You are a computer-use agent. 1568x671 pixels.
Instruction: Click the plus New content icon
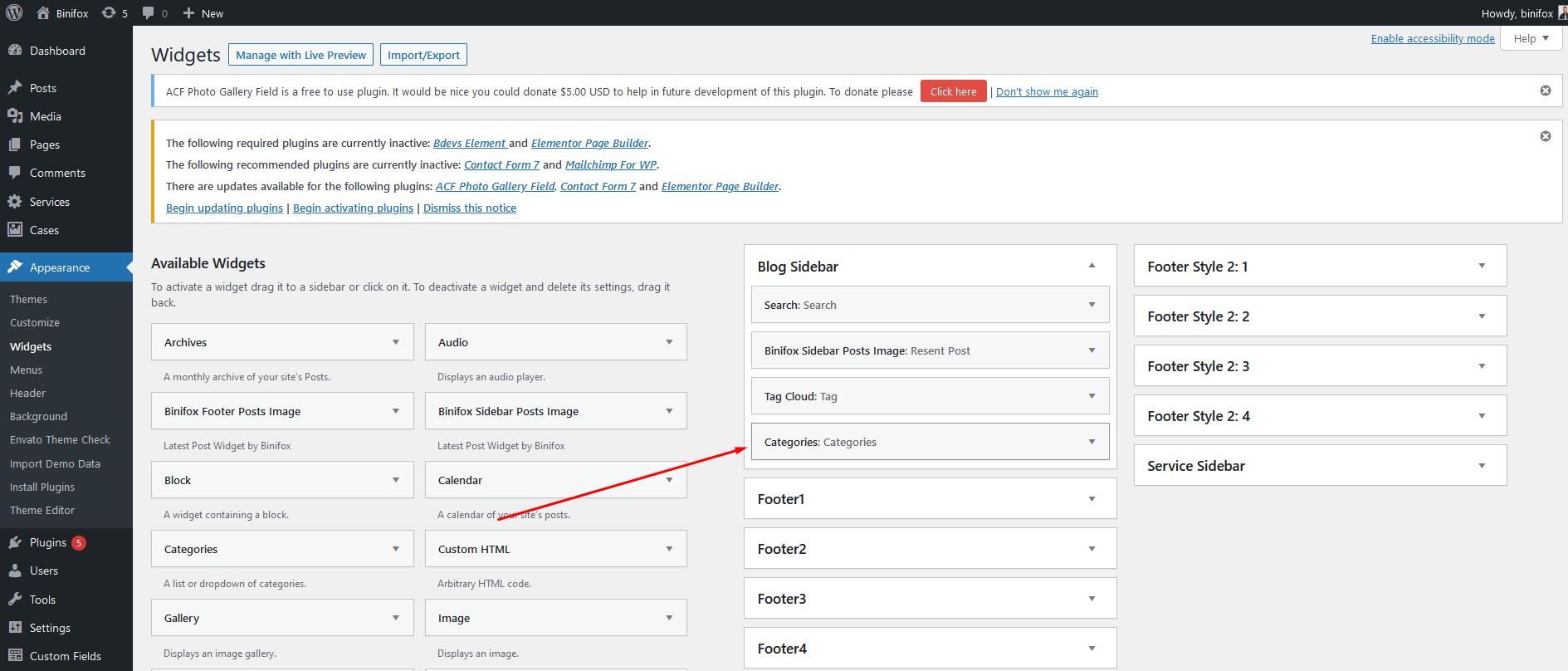[188, 12]
